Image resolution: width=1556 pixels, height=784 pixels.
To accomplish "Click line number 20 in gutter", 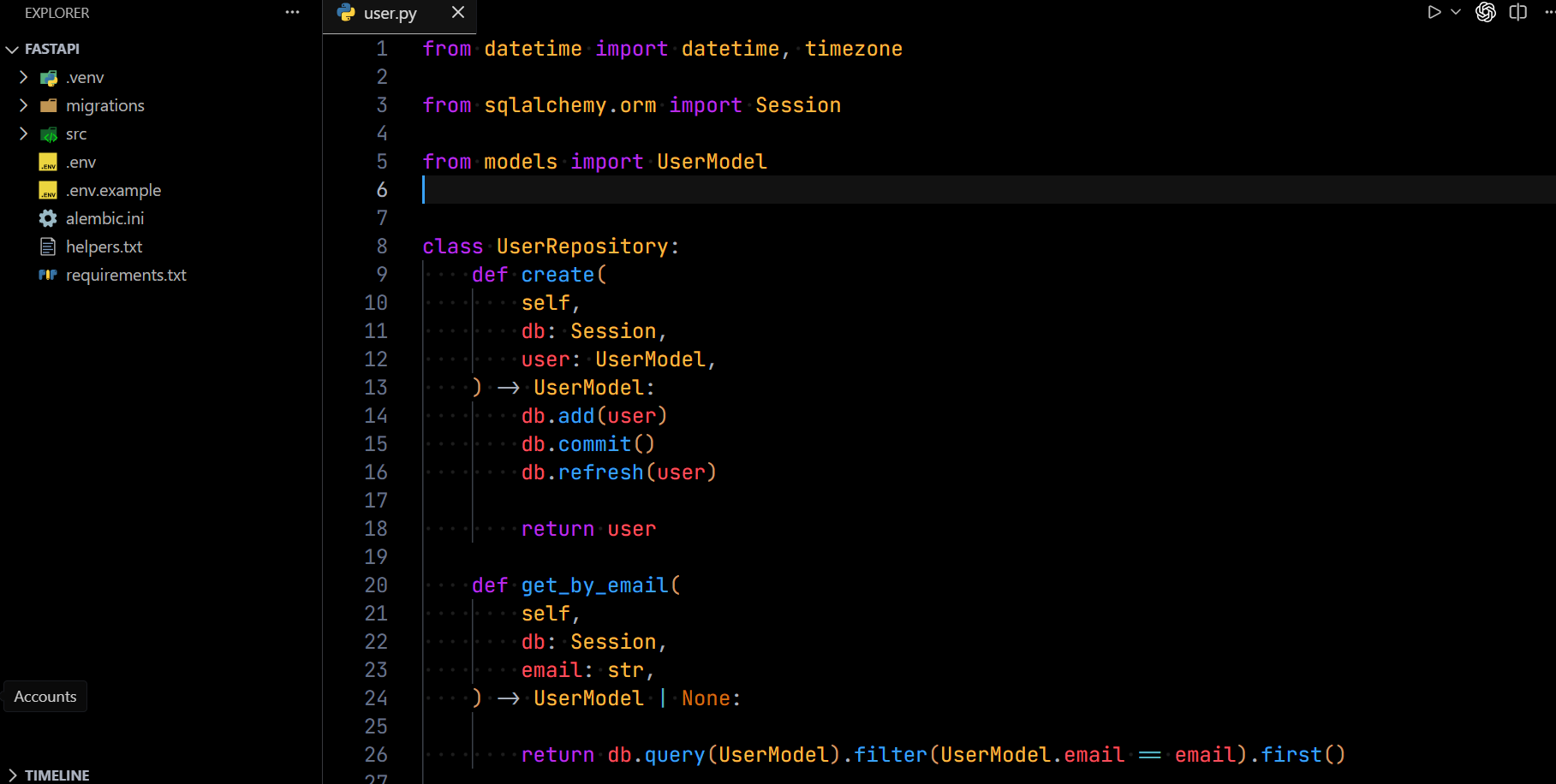I will click(x=376, y=585).
